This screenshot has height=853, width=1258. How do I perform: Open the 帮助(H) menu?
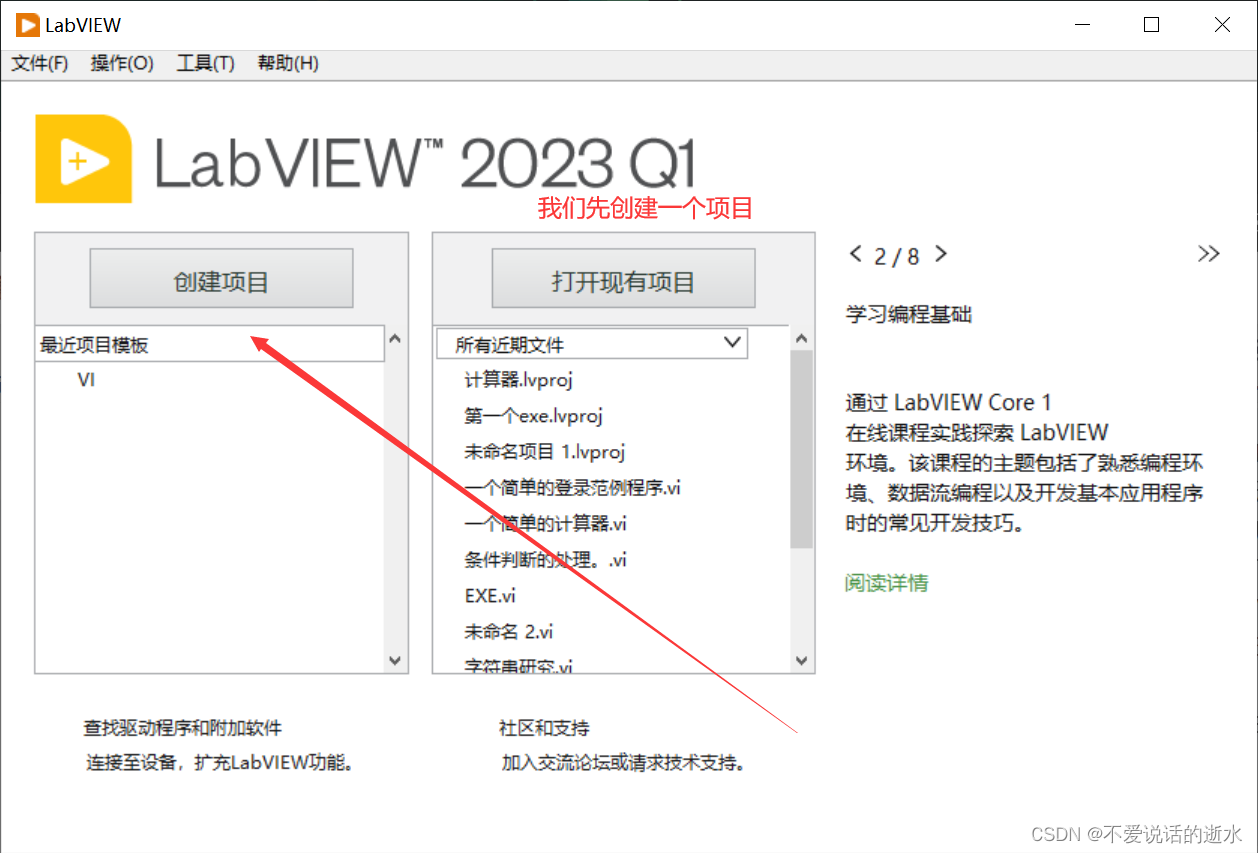click(x=288, y=63)
